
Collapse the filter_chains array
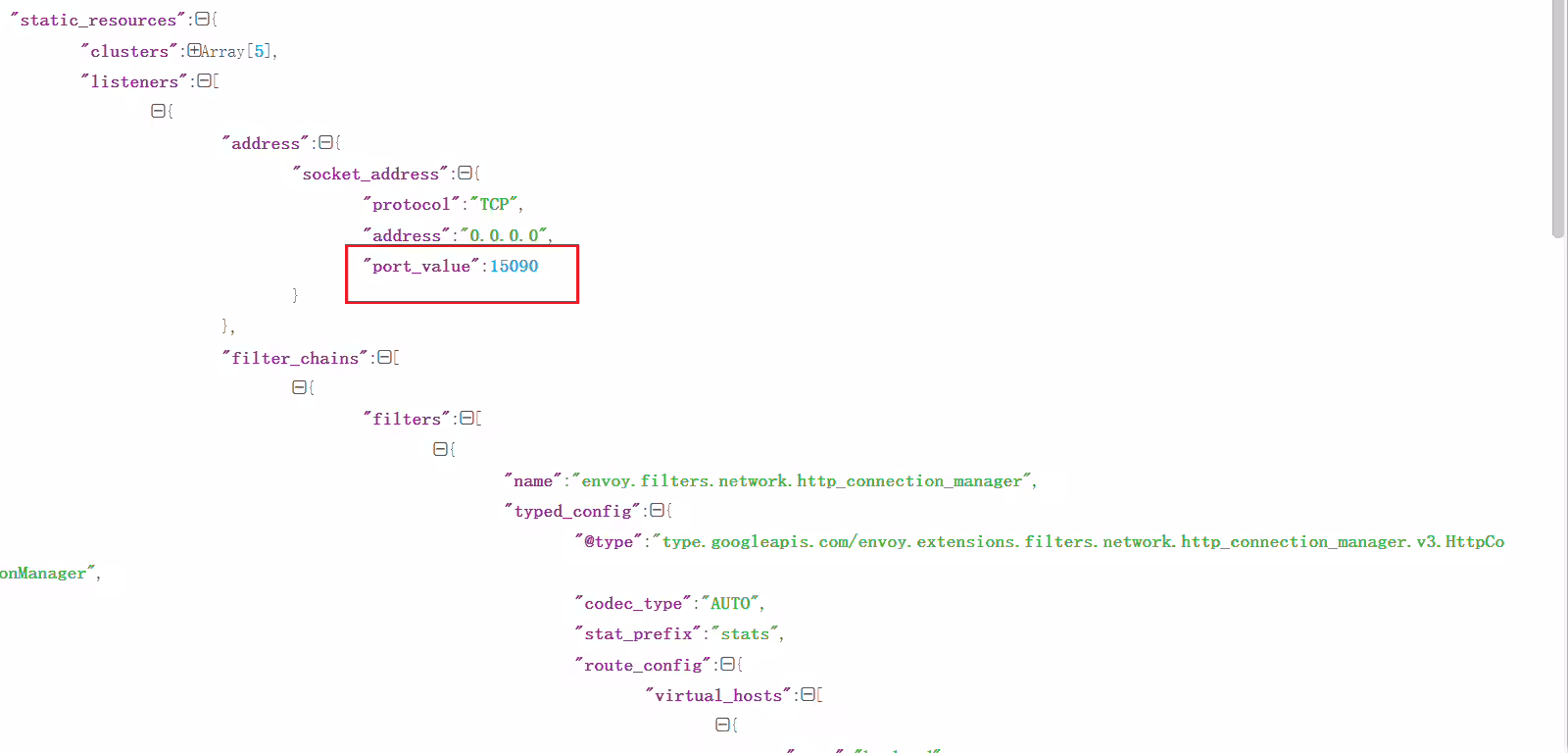click(384, 357)
